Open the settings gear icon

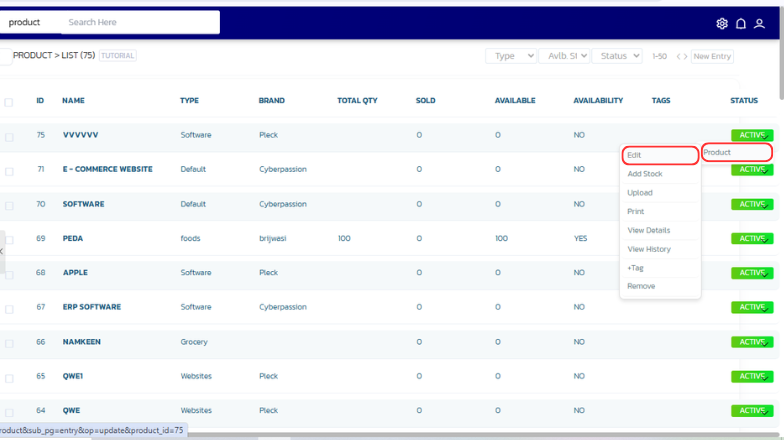pos(722,23)
